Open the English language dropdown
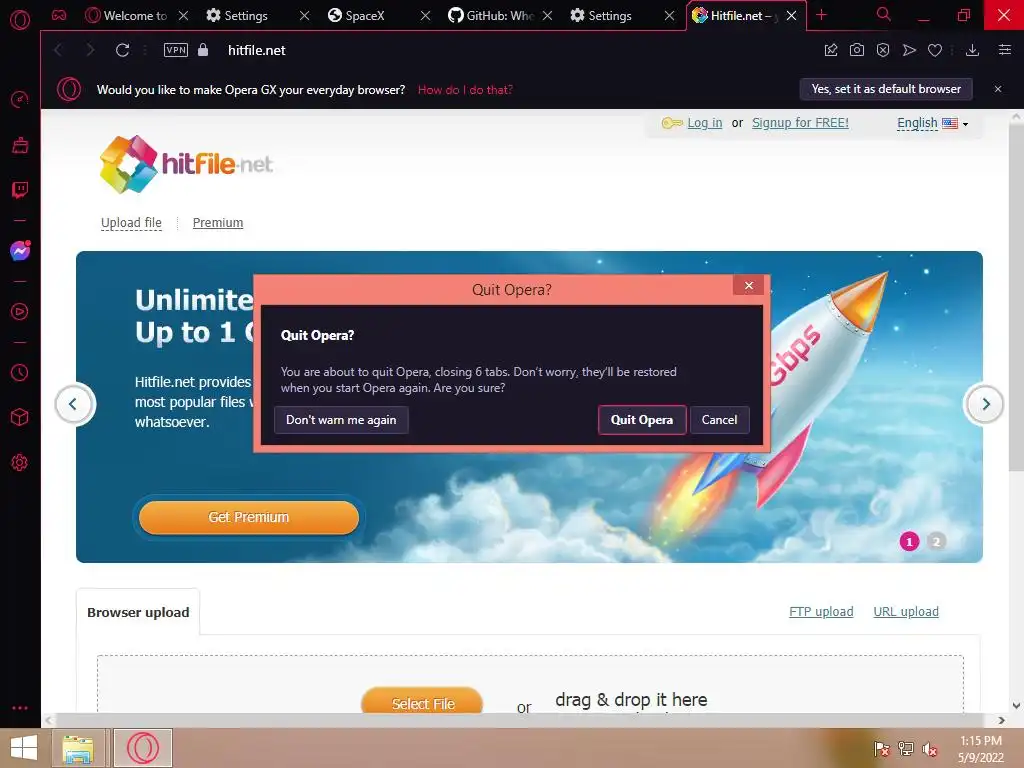 click(932, 123)
